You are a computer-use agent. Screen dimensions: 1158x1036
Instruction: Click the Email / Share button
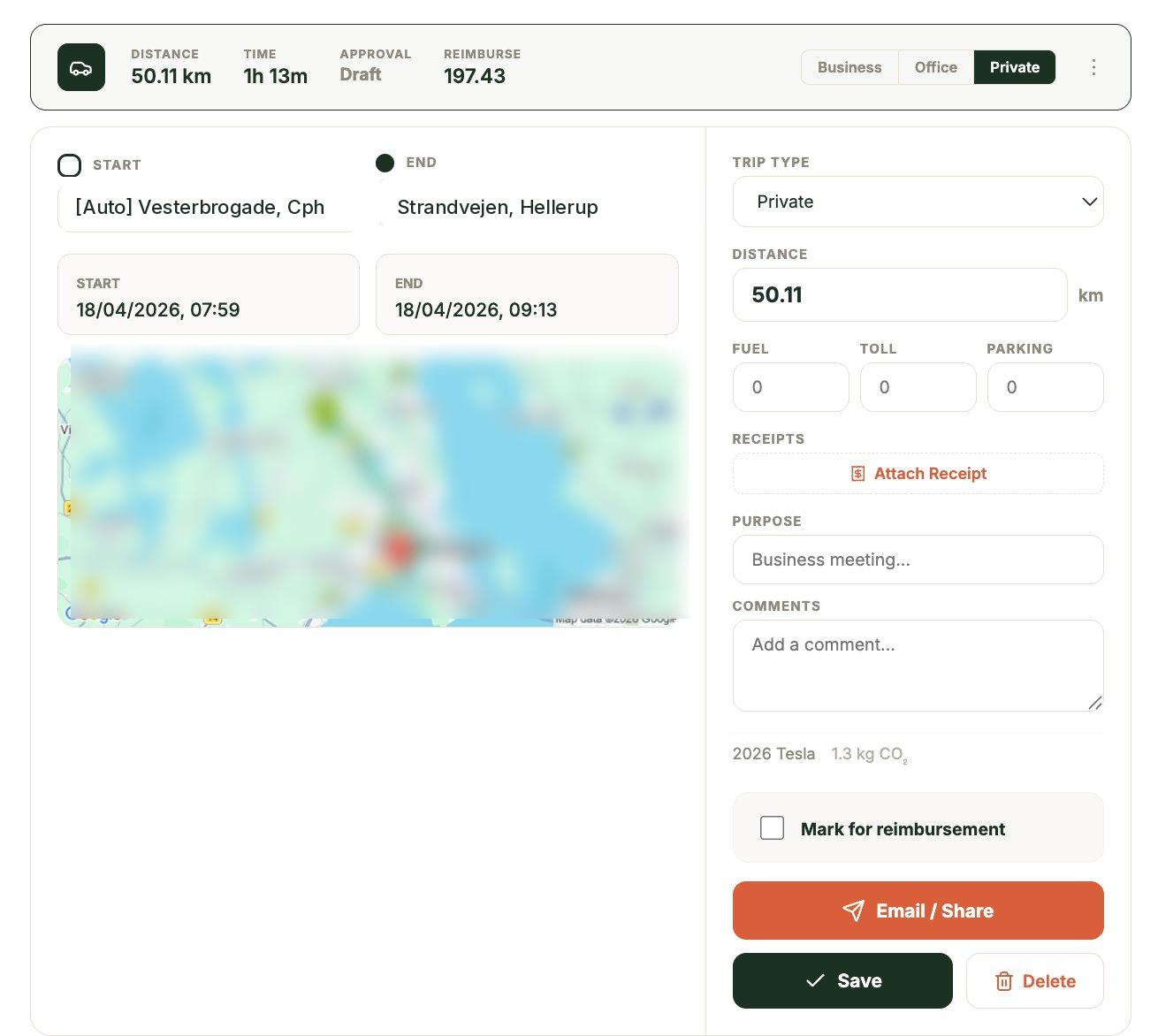918,910
